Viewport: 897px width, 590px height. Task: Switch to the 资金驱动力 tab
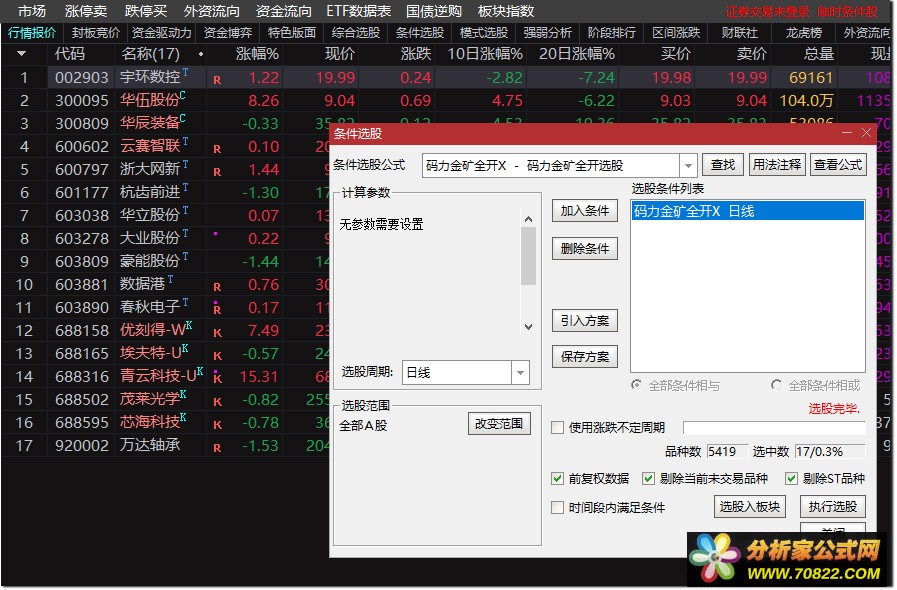(x=162, y=33)
